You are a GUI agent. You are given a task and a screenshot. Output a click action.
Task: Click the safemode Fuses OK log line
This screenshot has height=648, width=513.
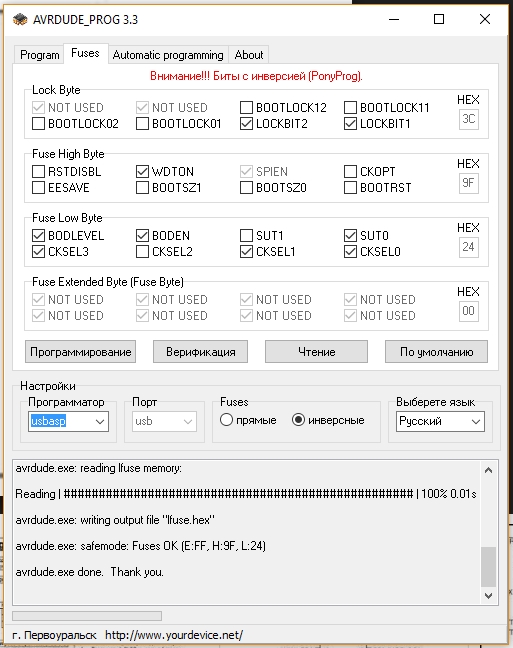(141, 546)
